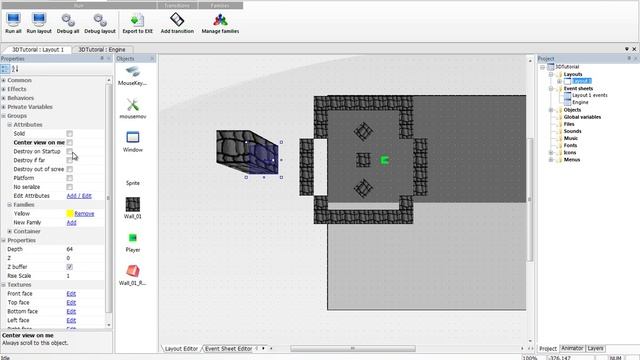
Task: Select the Window object icon
Action: pyautogui.click(x=133, y=138)
